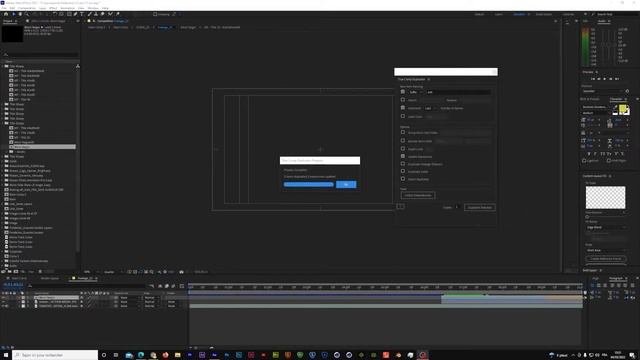This screenshot has width=640, height=360.
Task: Click the Check Dependencies button
Action: click(x=418, y=196)
